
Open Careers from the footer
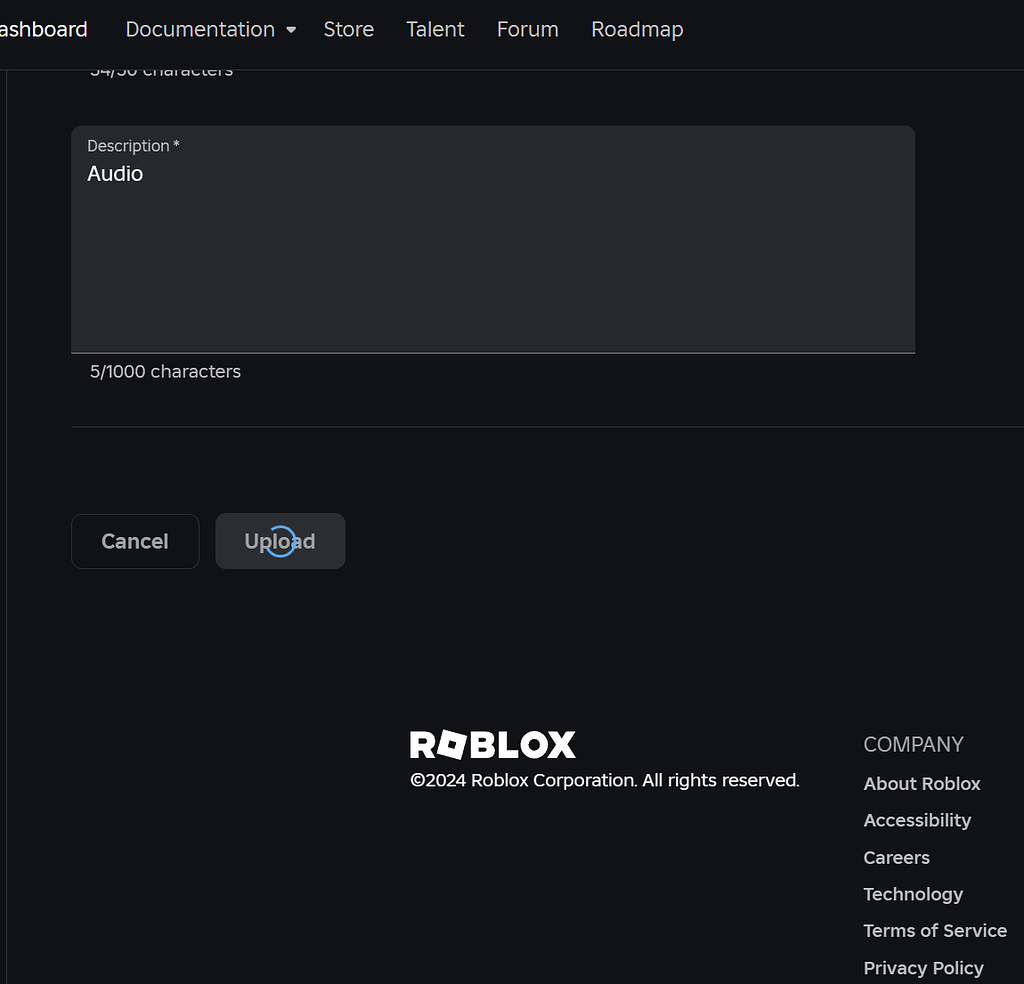pos(895,857)
